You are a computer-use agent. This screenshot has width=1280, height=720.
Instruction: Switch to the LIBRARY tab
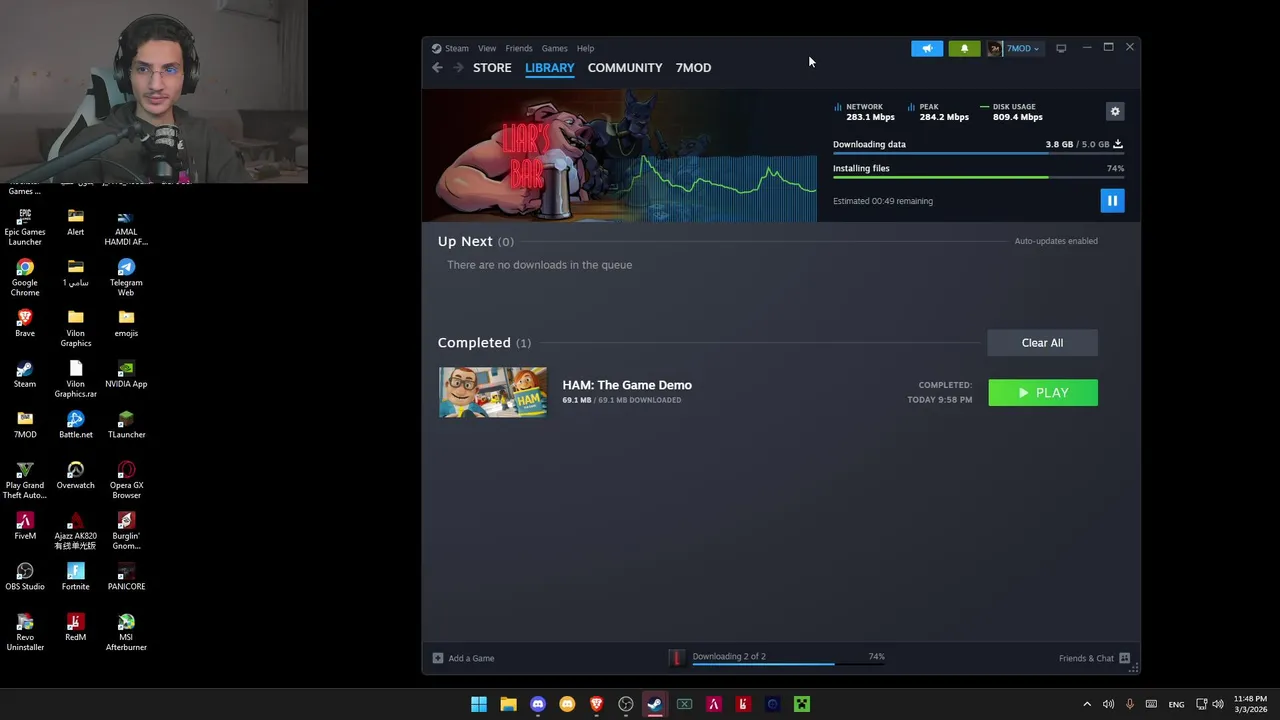pyautogui.click(x=550, y=68)
